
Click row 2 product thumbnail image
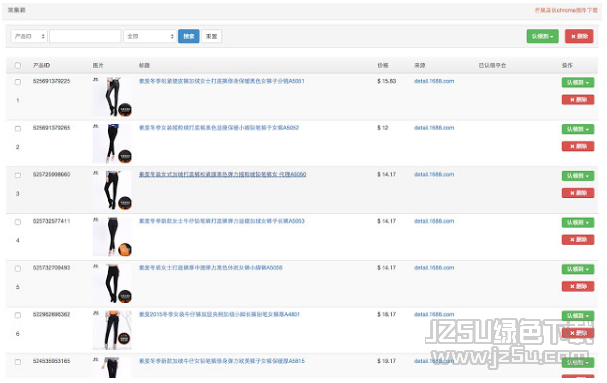pyautogui.click(x=112, y=143)
